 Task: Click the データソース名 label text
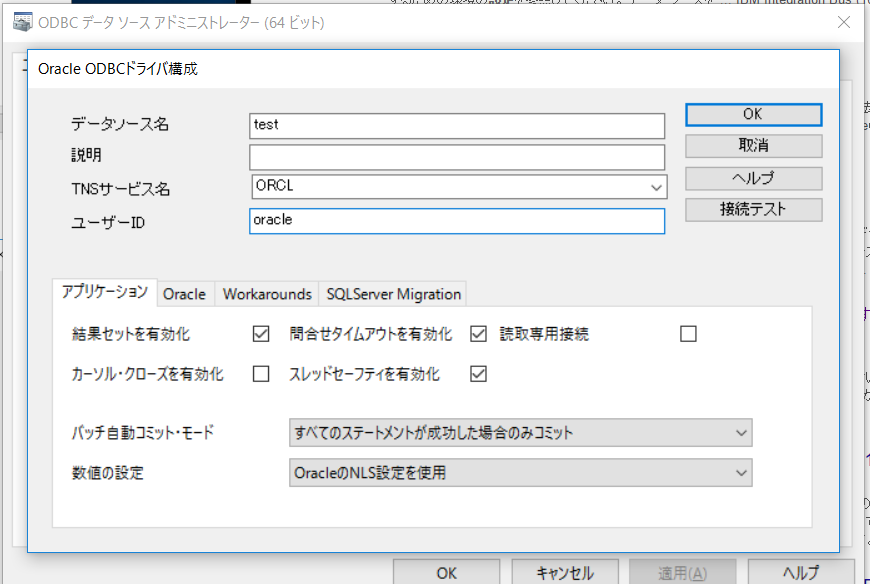(120, 124)
